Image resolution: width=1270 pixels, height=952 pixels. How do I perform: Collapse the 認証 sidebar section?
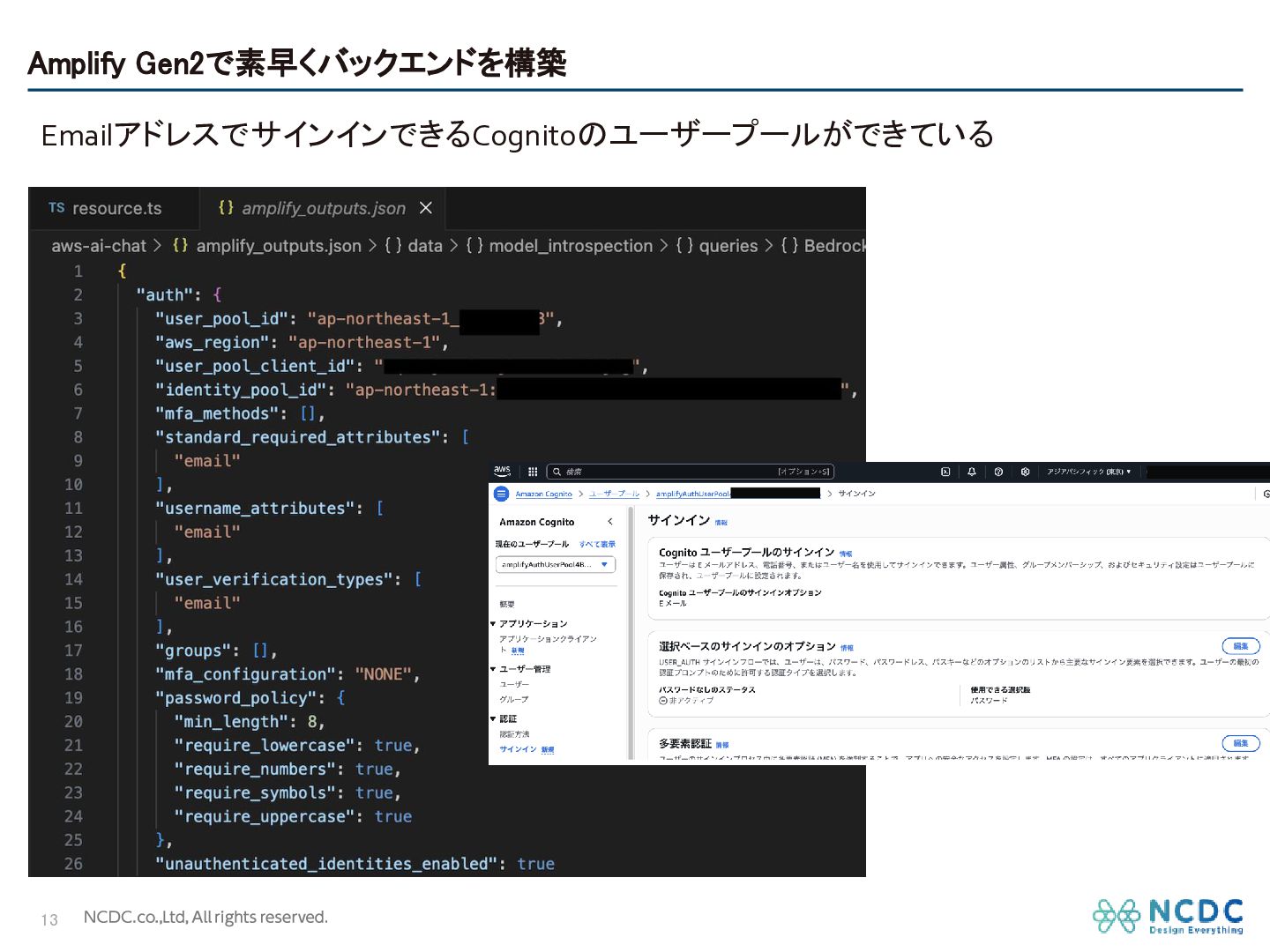tap(493, 718)
